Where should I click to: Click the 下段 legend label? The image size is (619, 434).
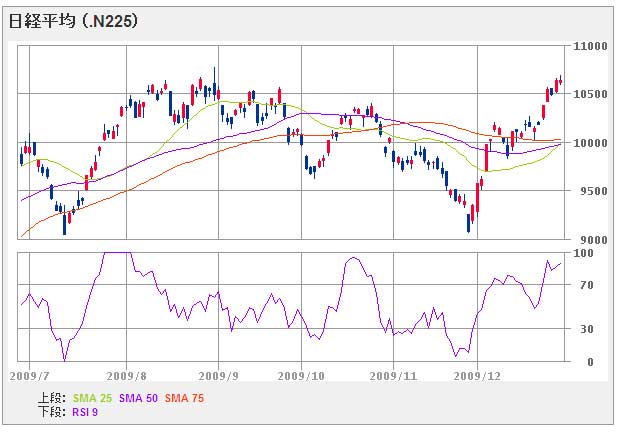pos(53,412)
